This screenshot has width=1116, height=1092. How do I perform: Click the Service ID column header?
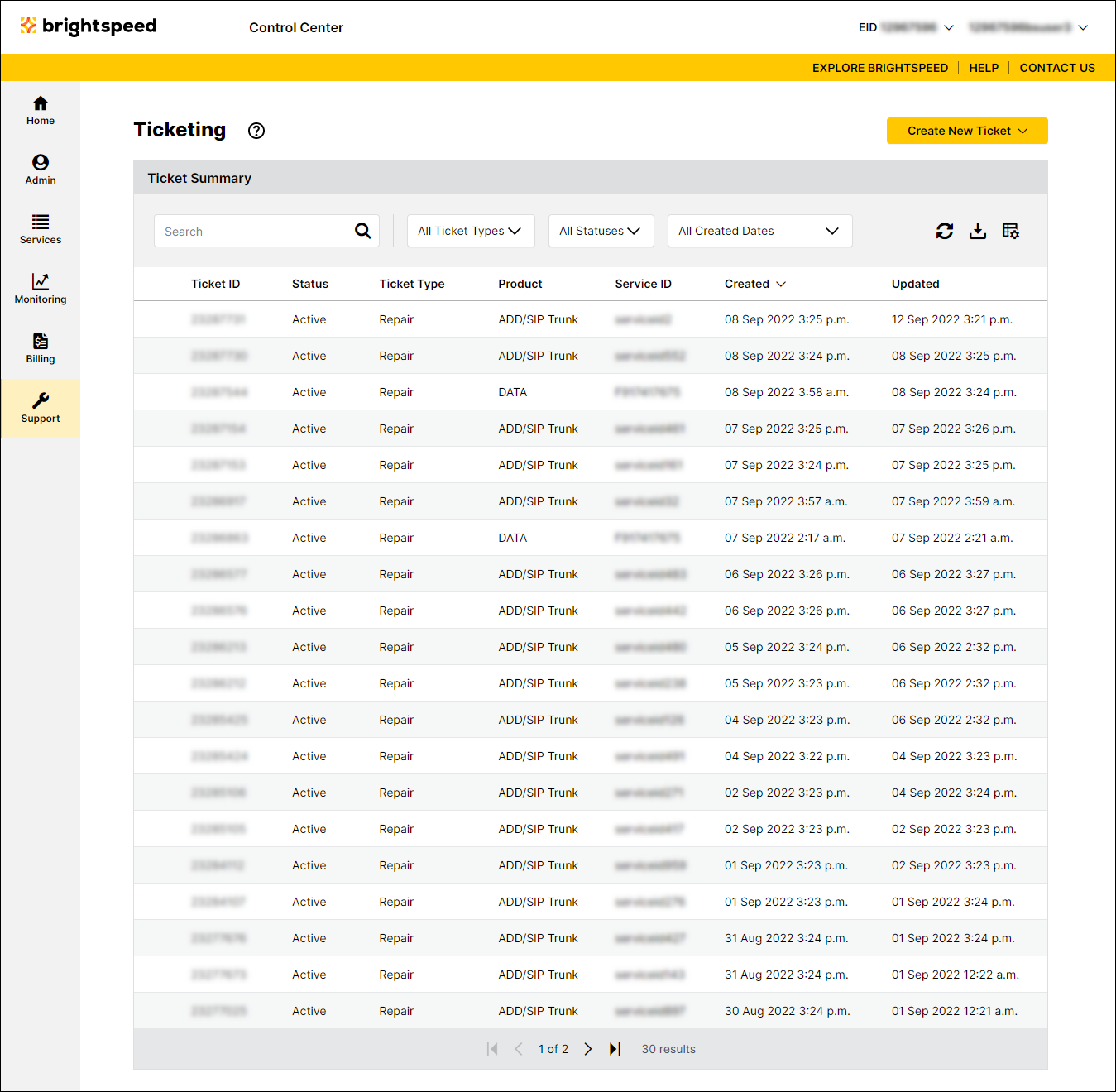tap(644, 284)
